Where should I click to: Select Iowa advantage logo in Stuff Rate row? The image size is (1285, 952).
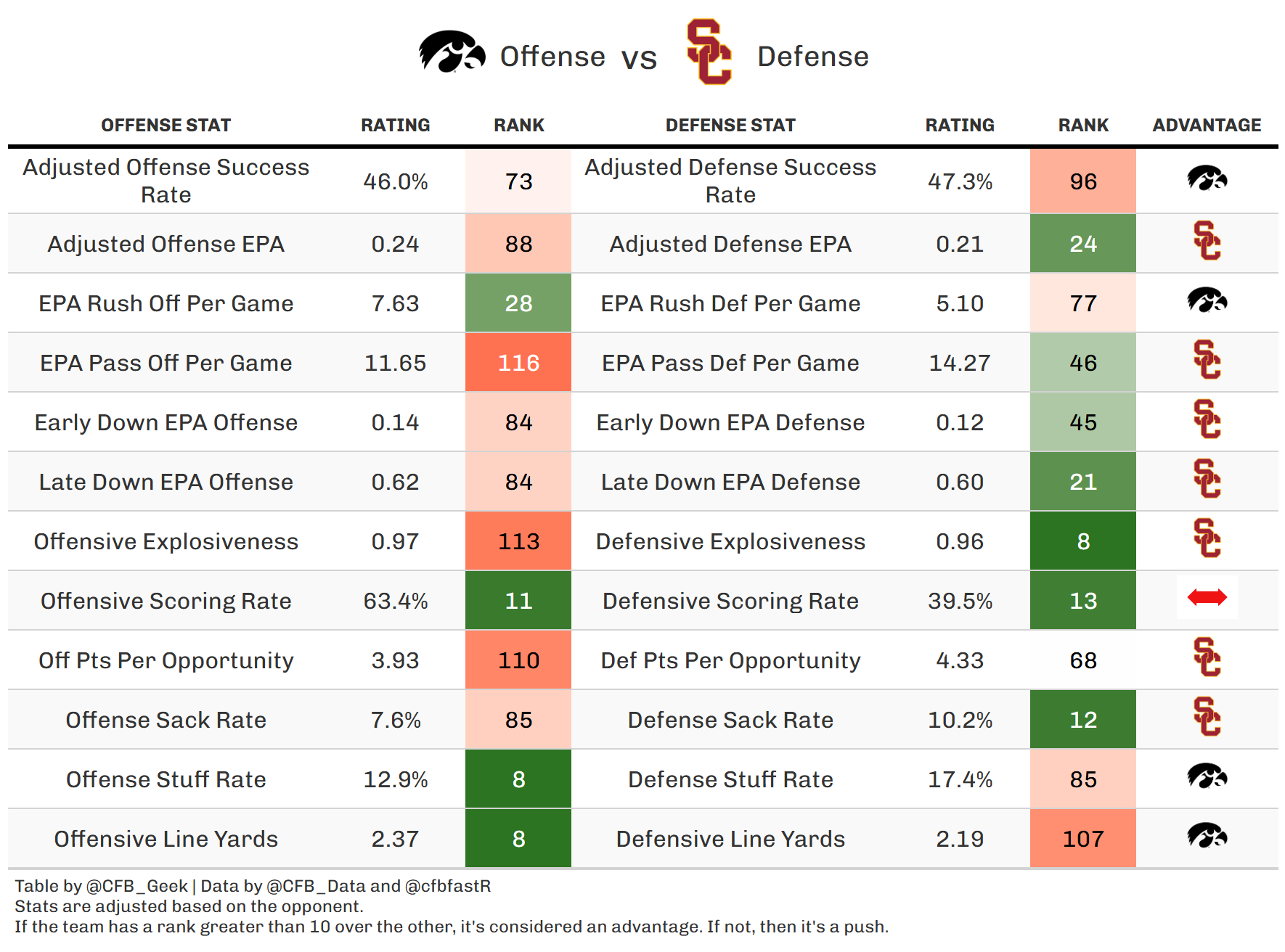tap(1207, 776)
